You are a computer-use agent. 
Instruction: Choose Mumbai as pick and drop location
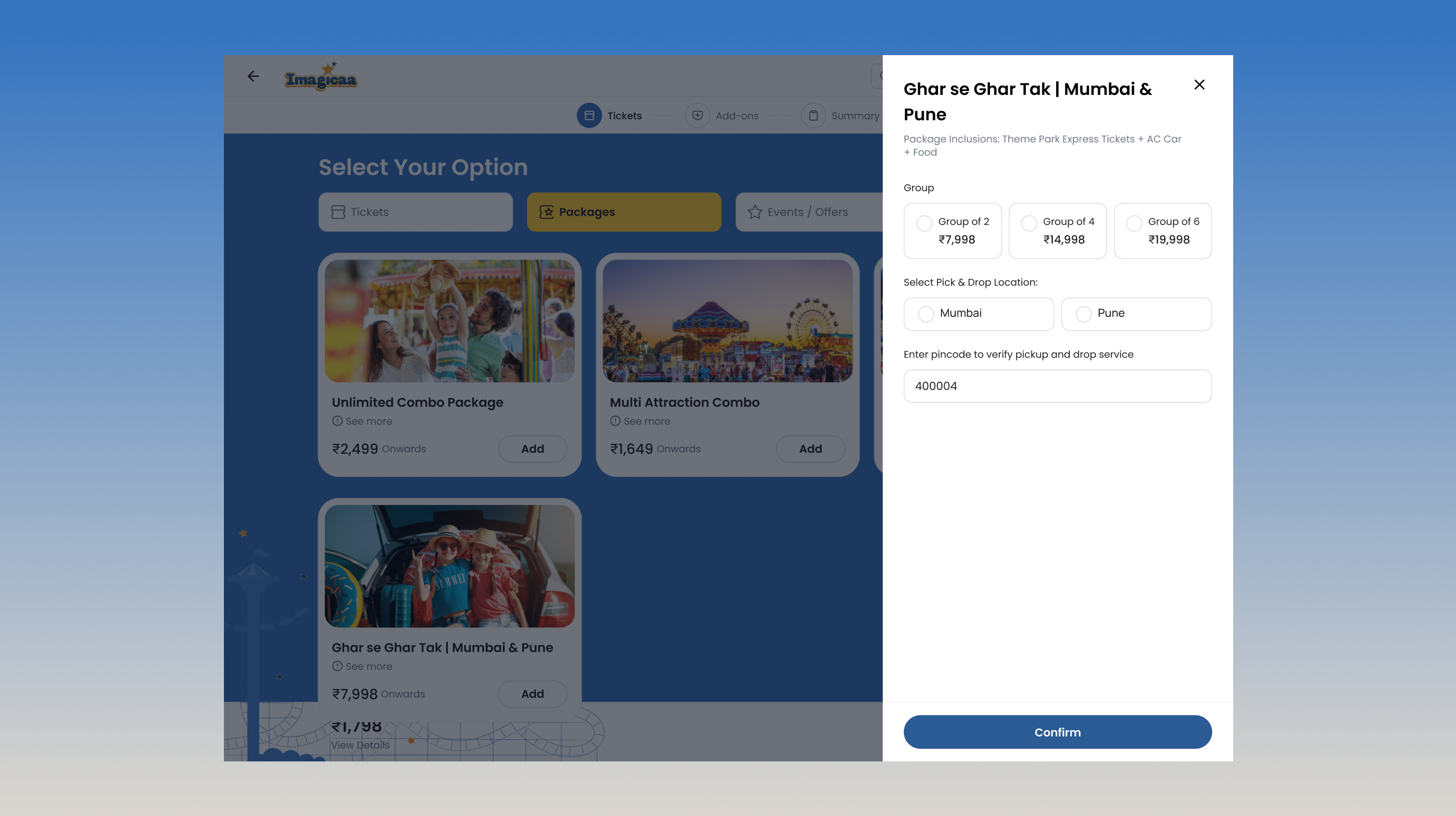926,314
